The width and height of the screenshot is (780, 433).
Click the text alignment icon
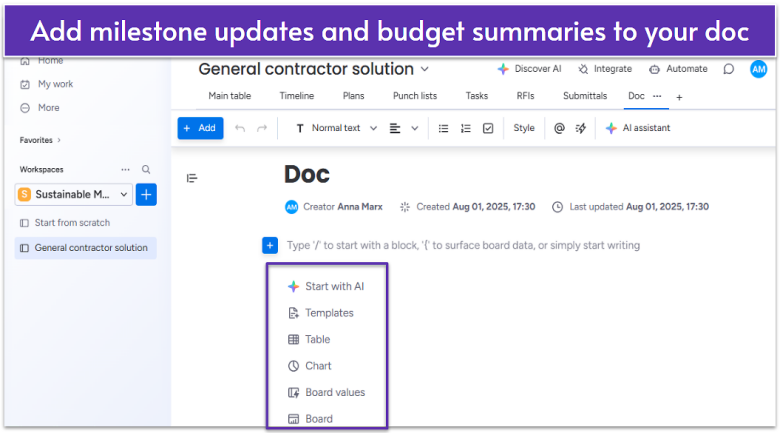395,128
